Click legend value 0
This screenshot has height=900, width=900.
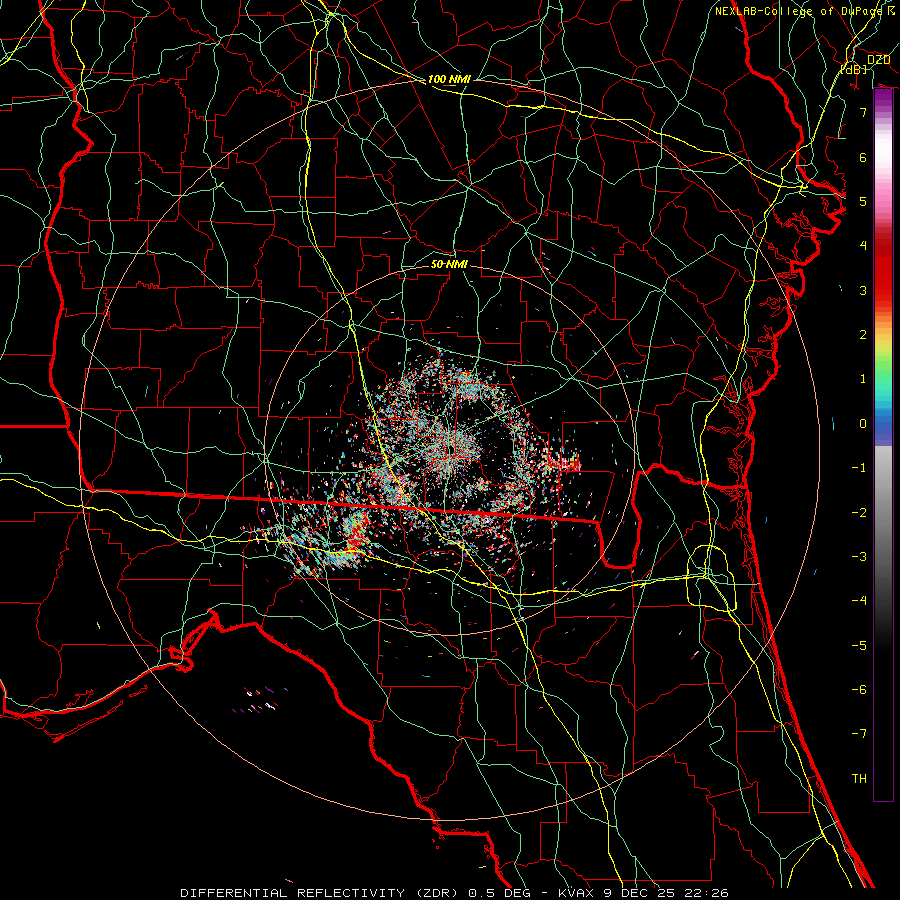tap(863, 424)
